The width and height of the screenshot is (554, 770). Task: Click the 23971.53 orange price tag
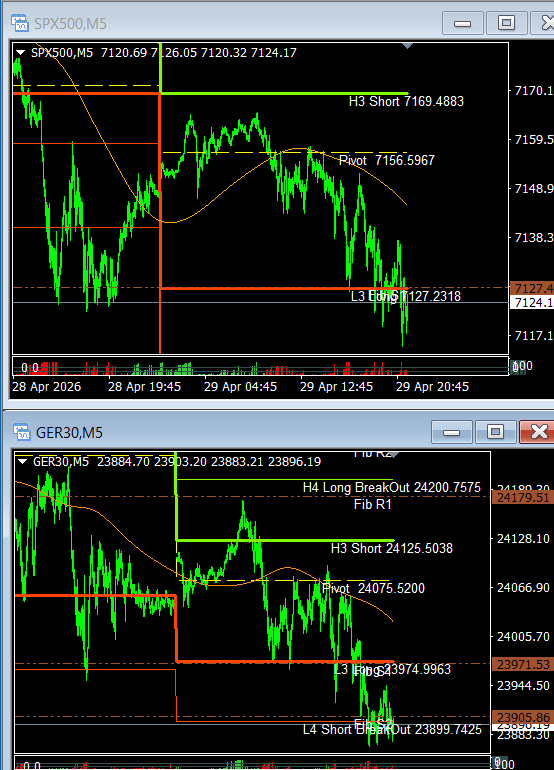coord(523,664)
